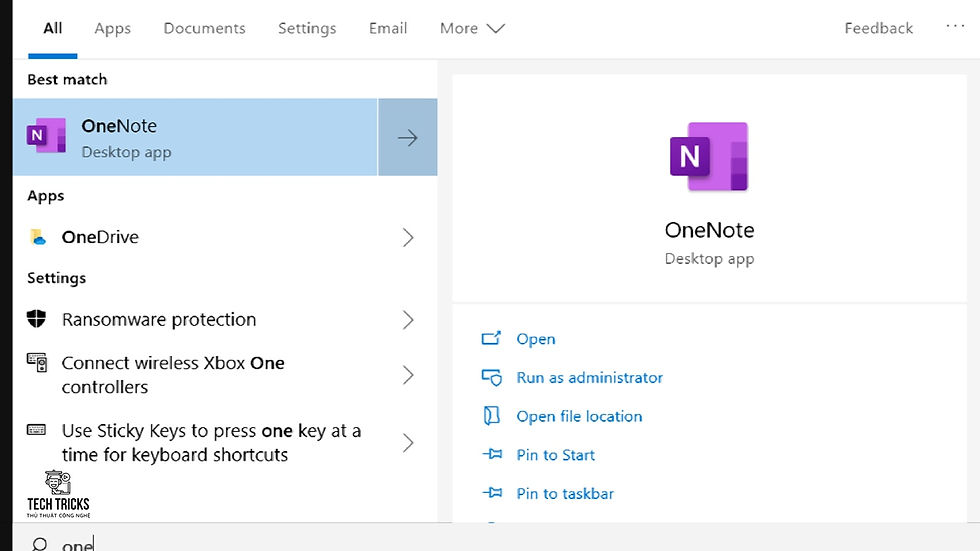Click the Run as administrator shield icon

(x=491, y=377)
